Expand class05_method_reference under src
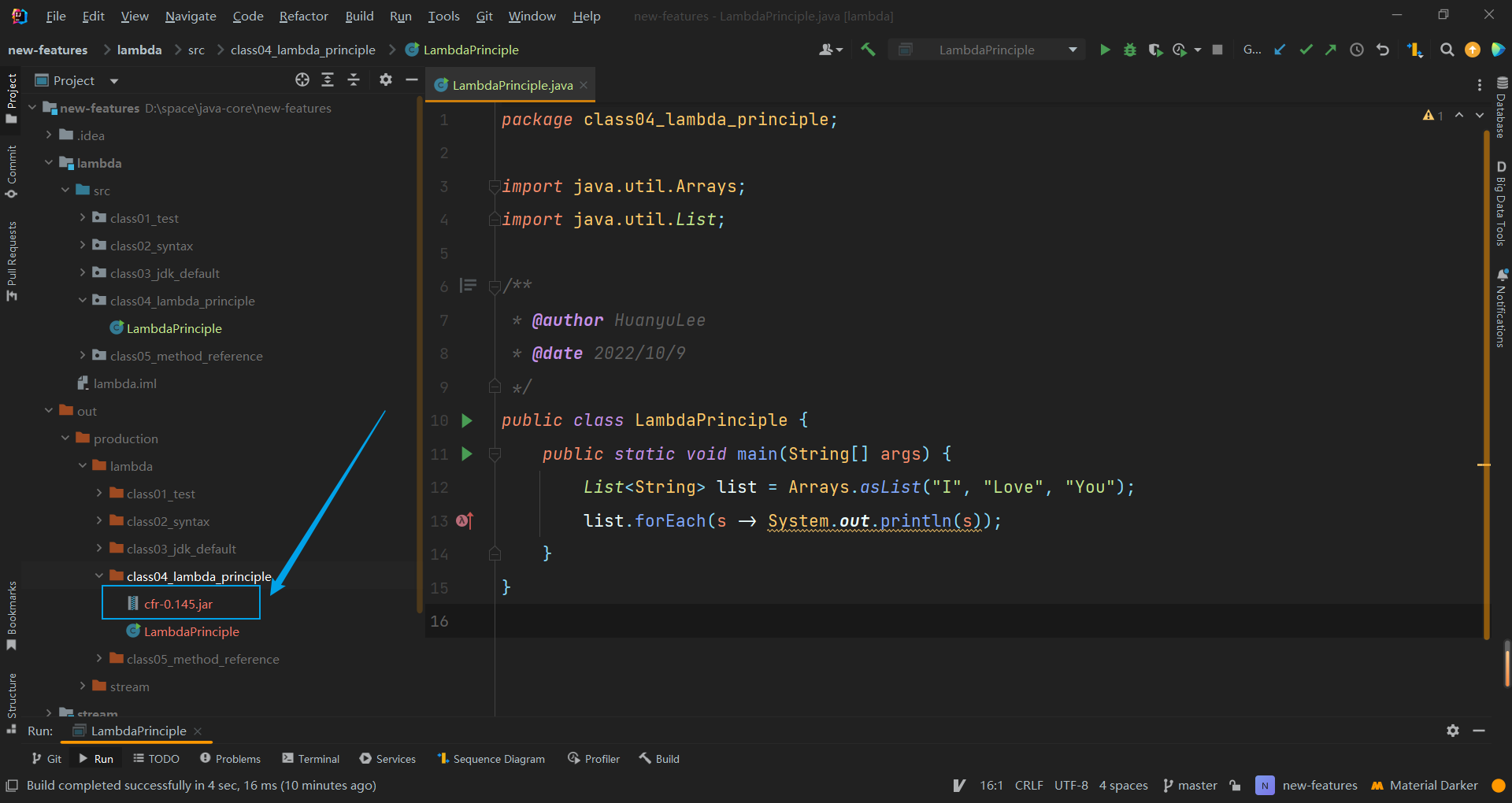The image size is (1512, 803). click(83, 355)
